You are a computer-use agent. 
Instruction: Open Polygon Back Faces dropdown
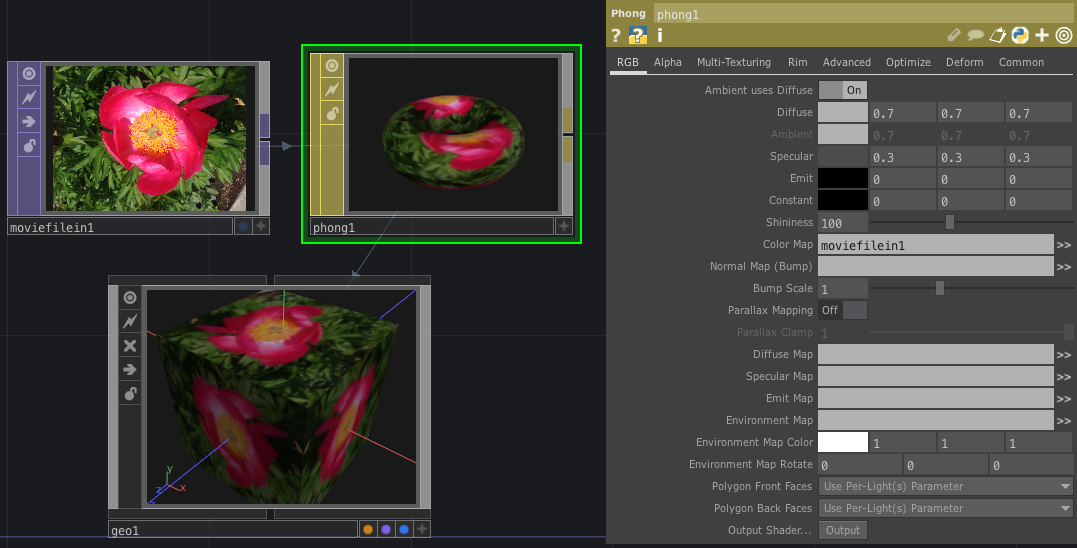tap(946, 508)
